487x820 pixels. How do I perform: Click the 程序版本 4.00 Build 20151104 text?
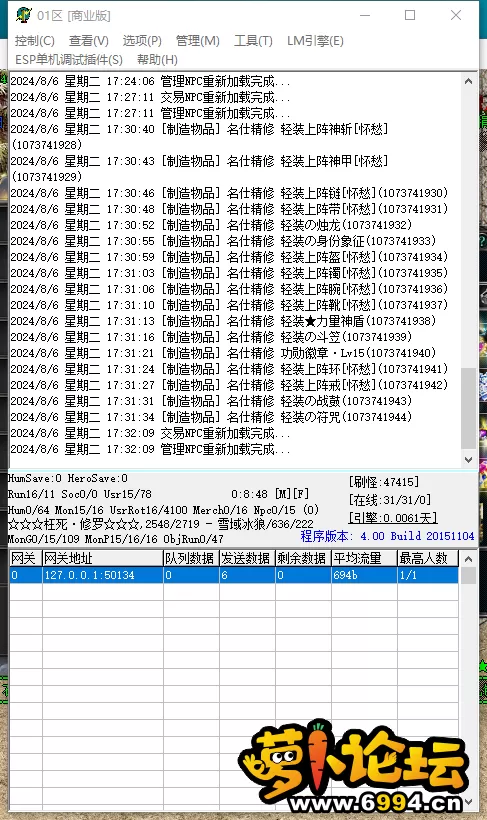click(387, 536)
